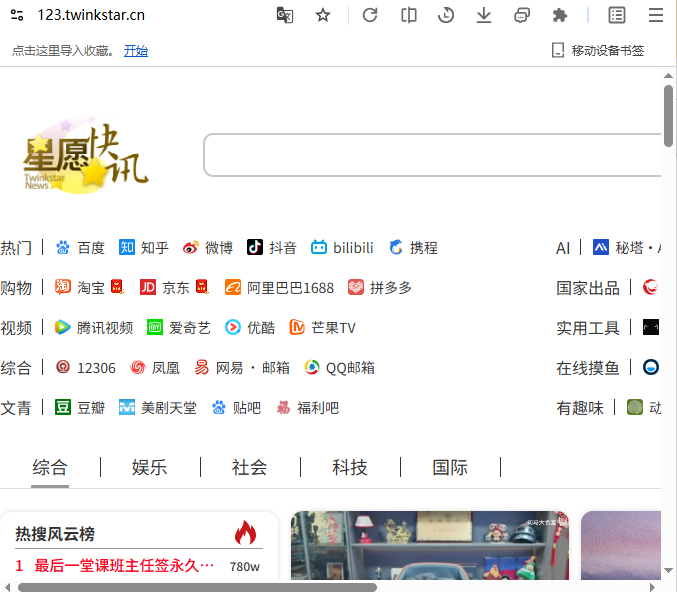Click 开始 to import bookmarks
The height and width of the screenshot is (592, 677).
[136, 51]
